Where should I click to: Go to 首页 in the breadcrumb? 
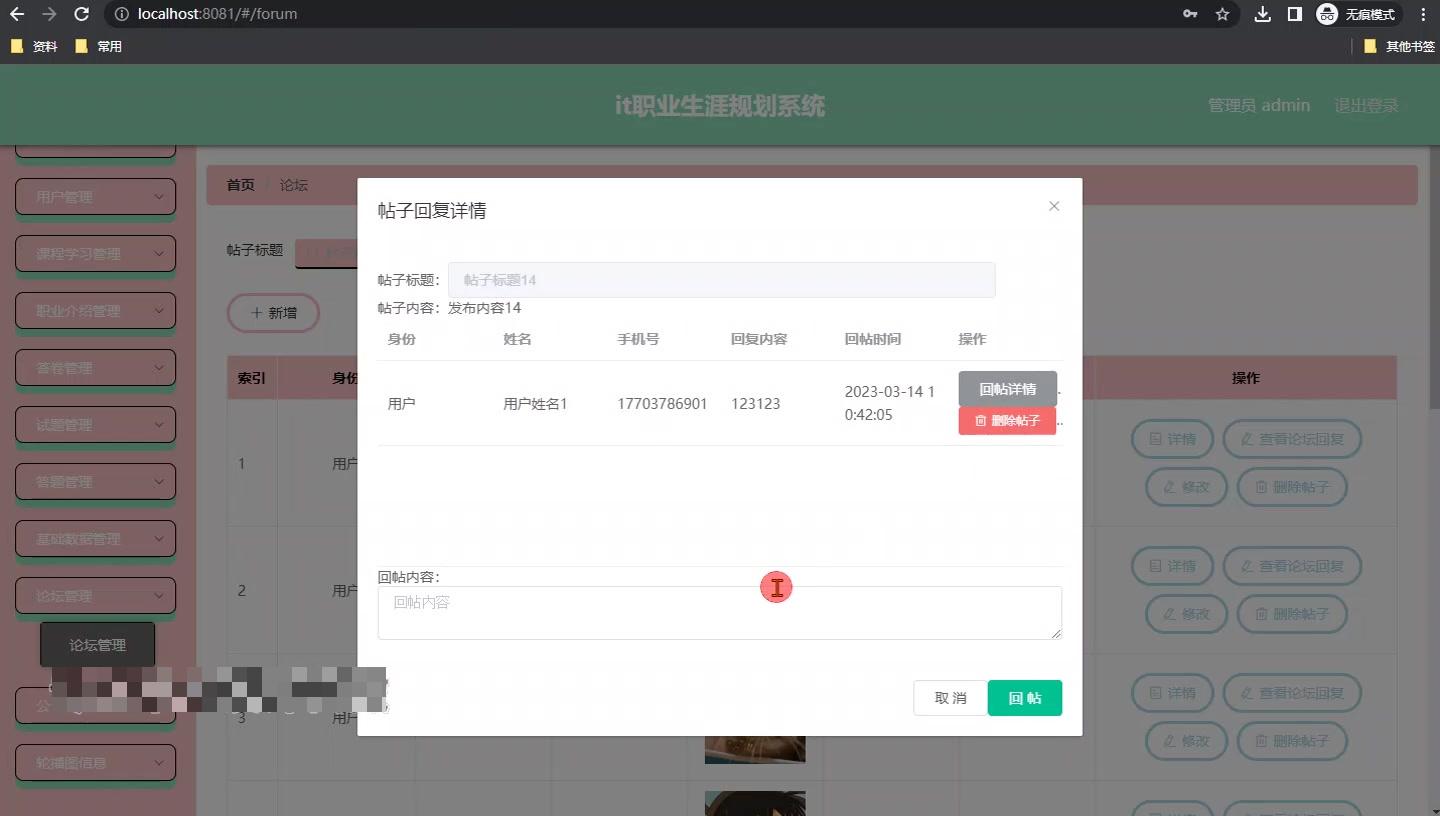click(240, 185)
